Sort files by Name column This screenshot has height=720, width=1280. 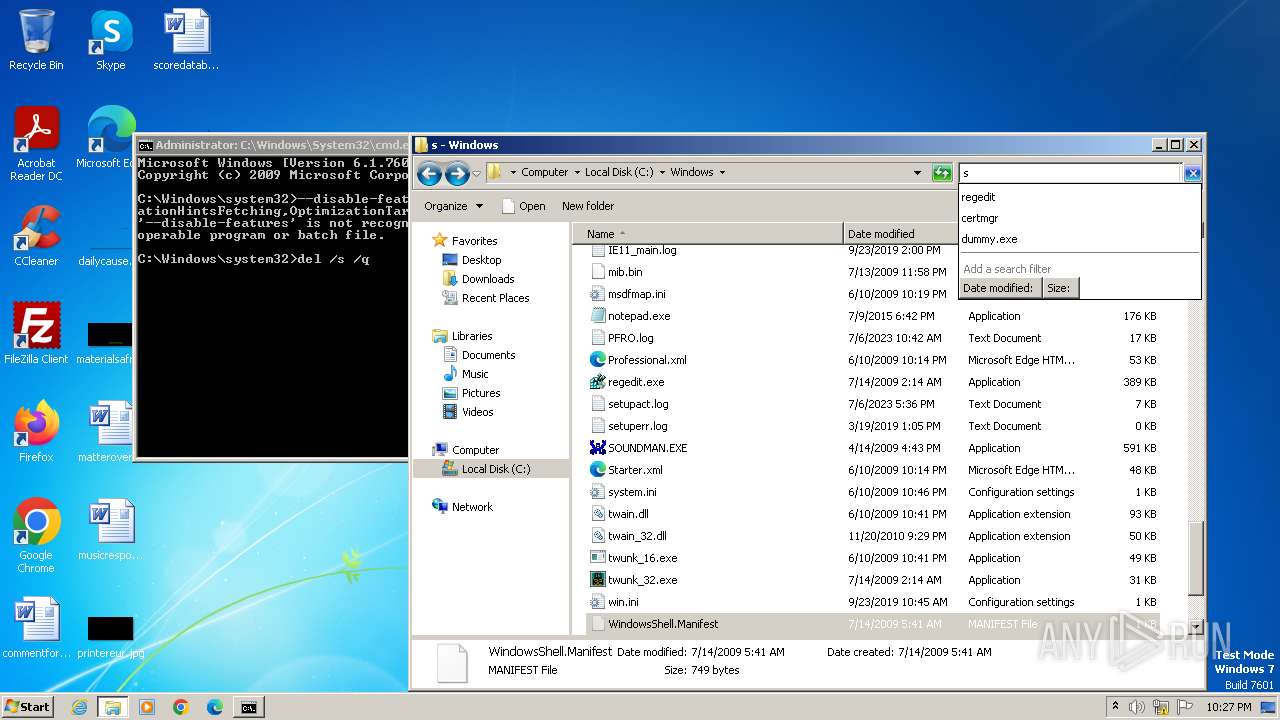708,233
